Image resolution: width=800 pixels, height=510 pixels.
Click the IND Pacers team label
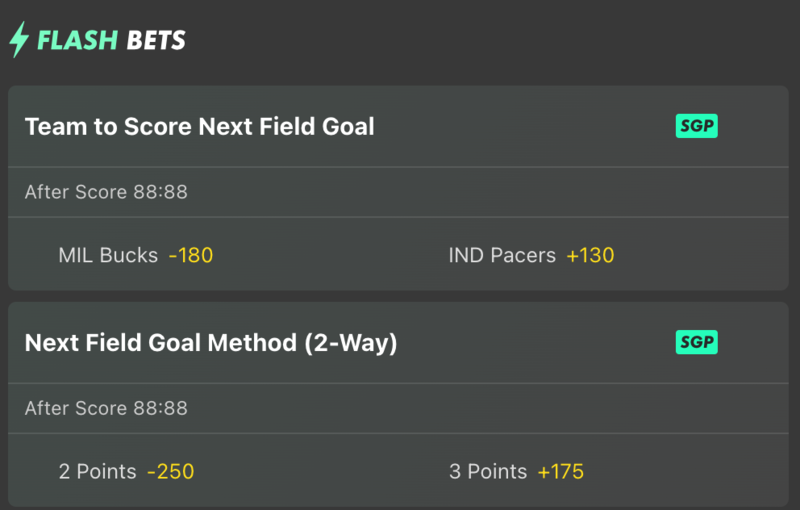tap(502, 255)
